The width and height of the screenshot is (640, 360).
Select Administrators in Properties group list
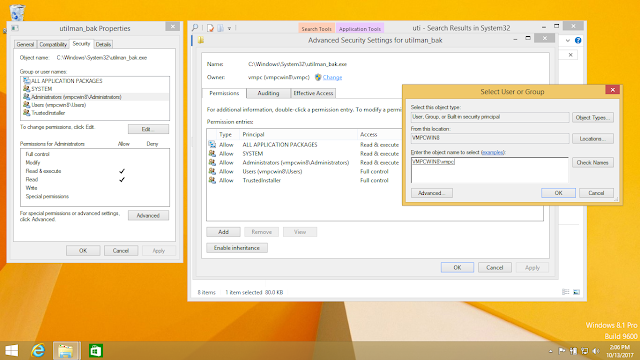[96, 97]
